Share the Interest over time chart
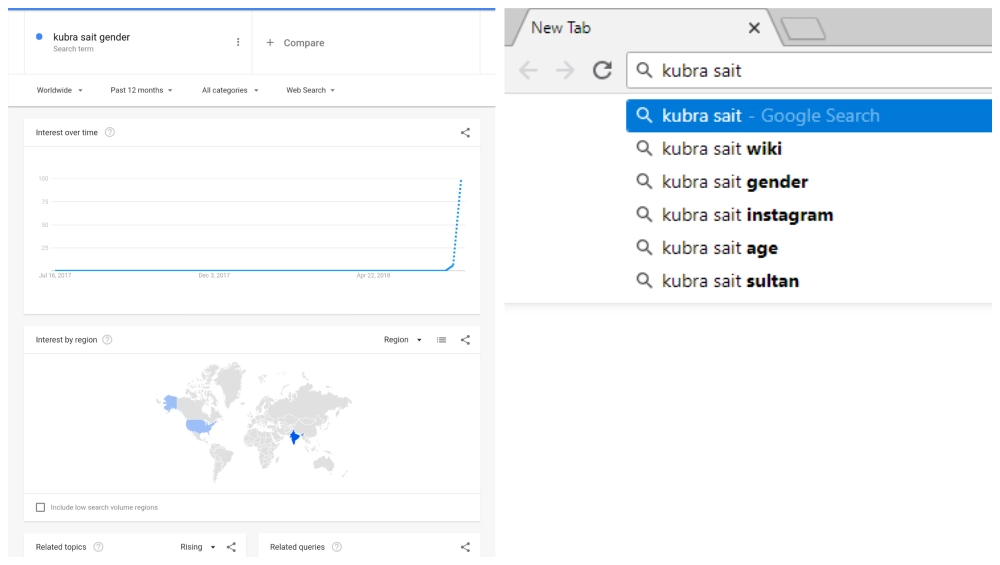1000x565 pixels. [465, 132]
